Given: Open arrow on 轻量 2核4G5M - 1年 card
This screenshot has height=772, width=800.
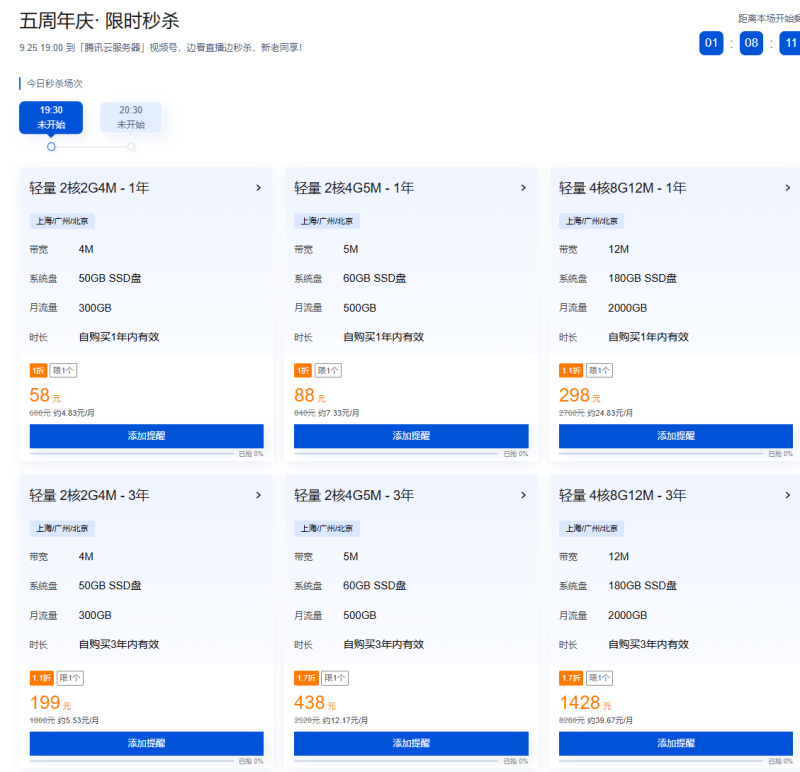Looking at the screenshot, I should pos(523,188).
